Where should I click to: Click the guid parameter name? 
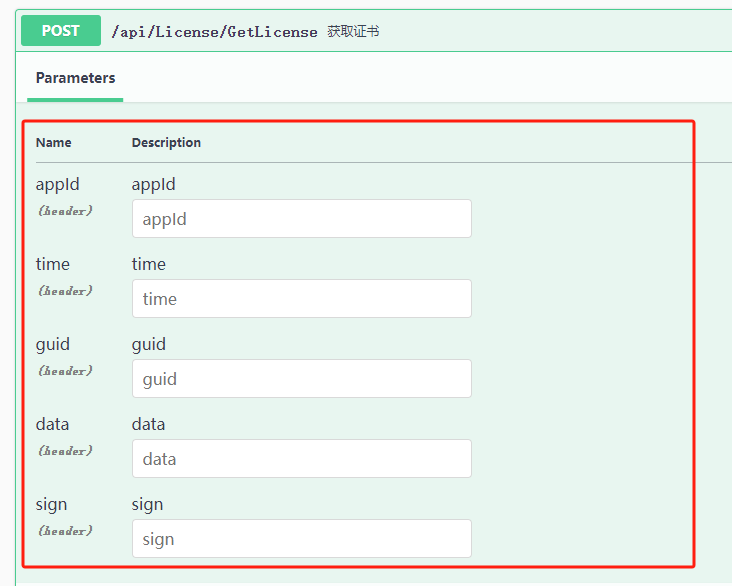pos(53,345)
